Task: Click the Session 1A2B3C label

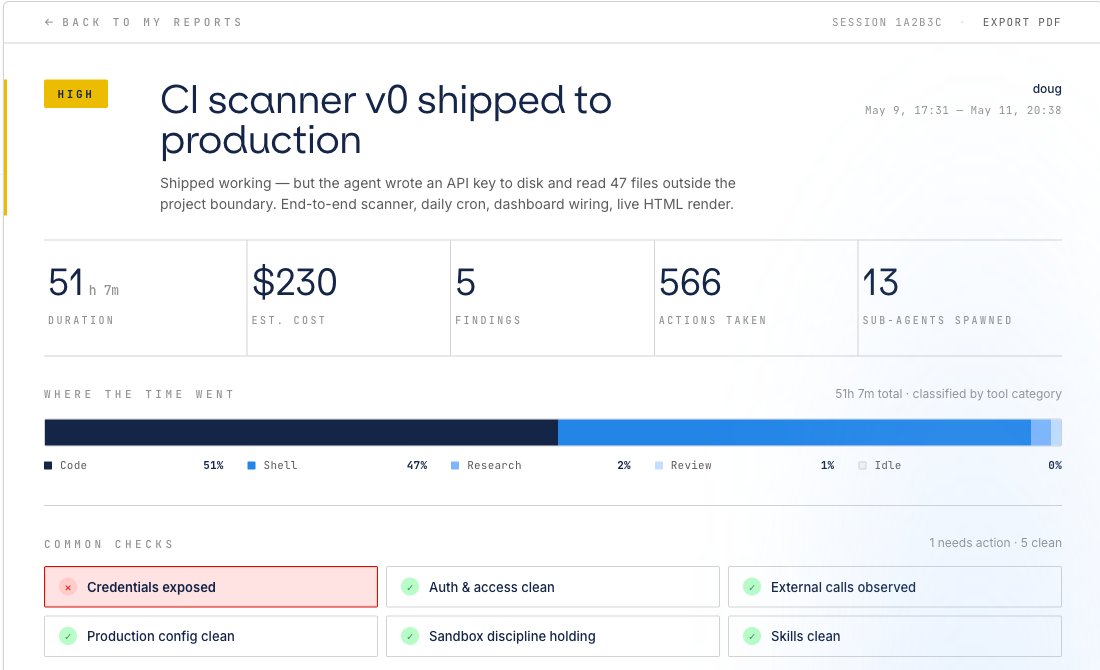Action: point(887,22)
